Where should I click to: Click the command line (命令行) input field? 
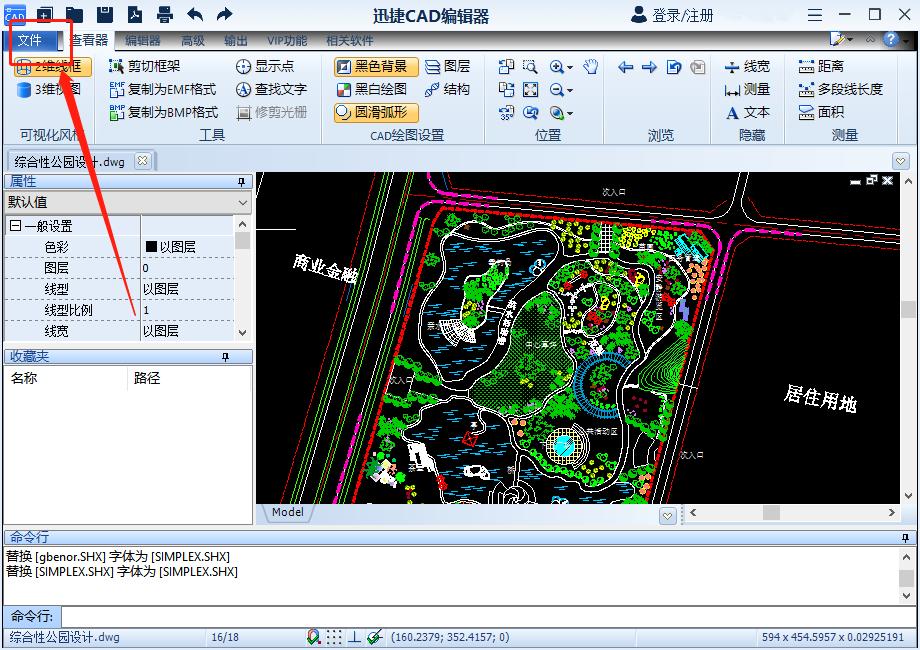click(x=480, y=616)
